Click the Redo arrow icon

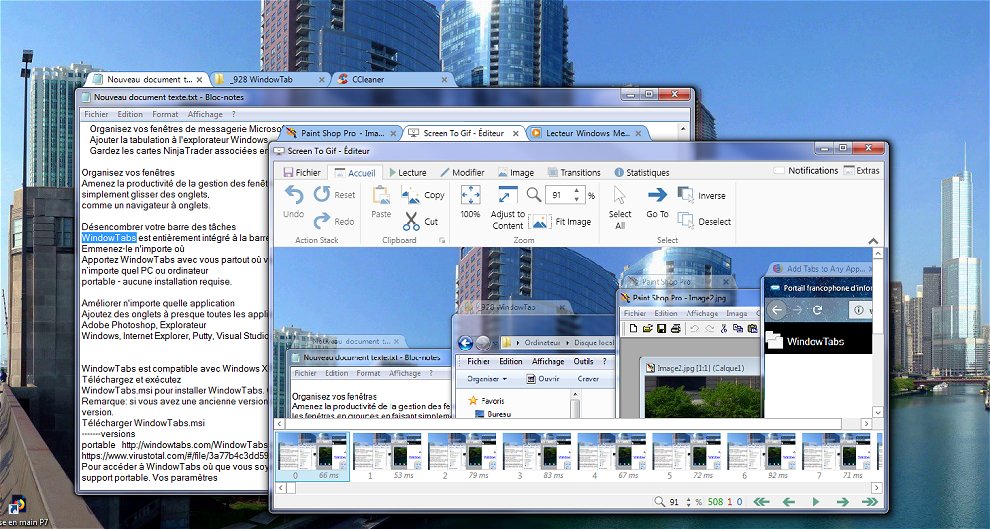(322, 221)
